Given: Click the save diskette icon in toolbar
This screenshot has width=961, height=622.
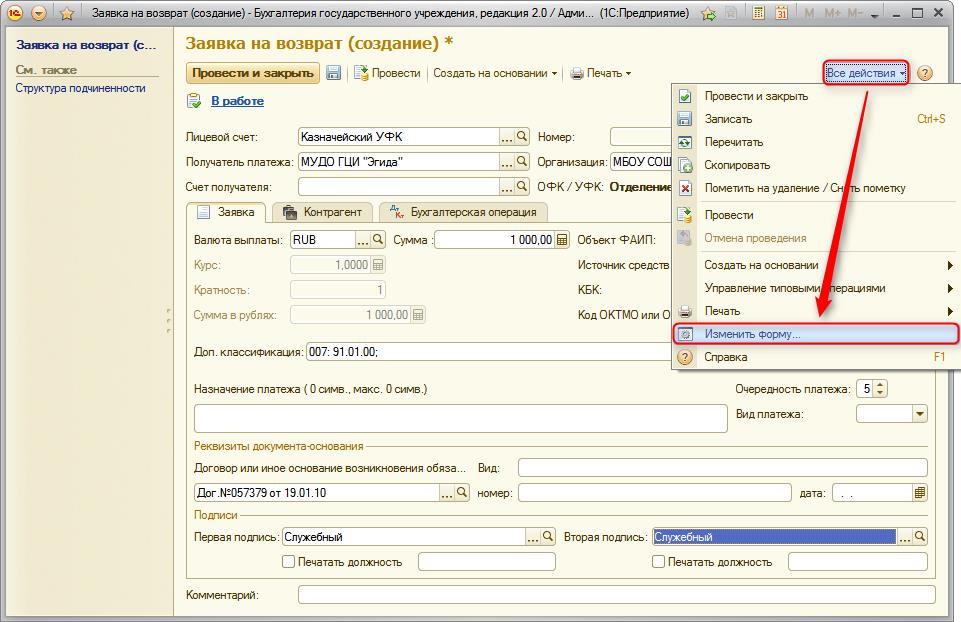Looking at the screenshot, I should pos(333,73).
